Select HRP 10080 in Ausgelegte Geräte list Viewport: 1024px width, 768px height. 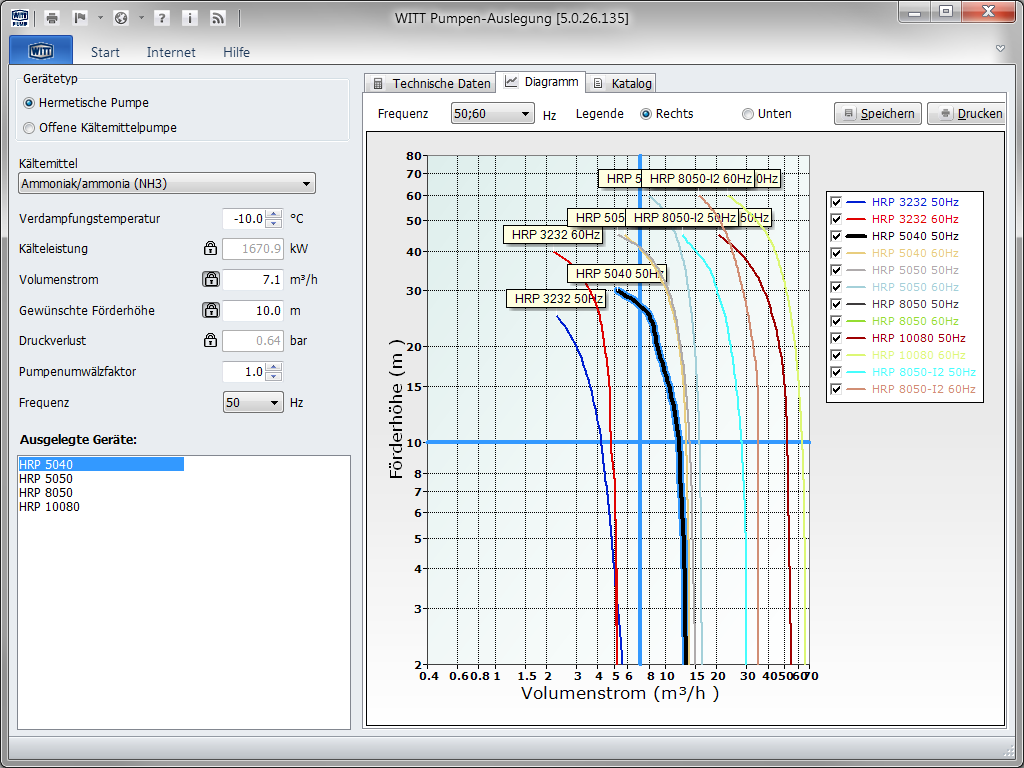tap(50, 507)
